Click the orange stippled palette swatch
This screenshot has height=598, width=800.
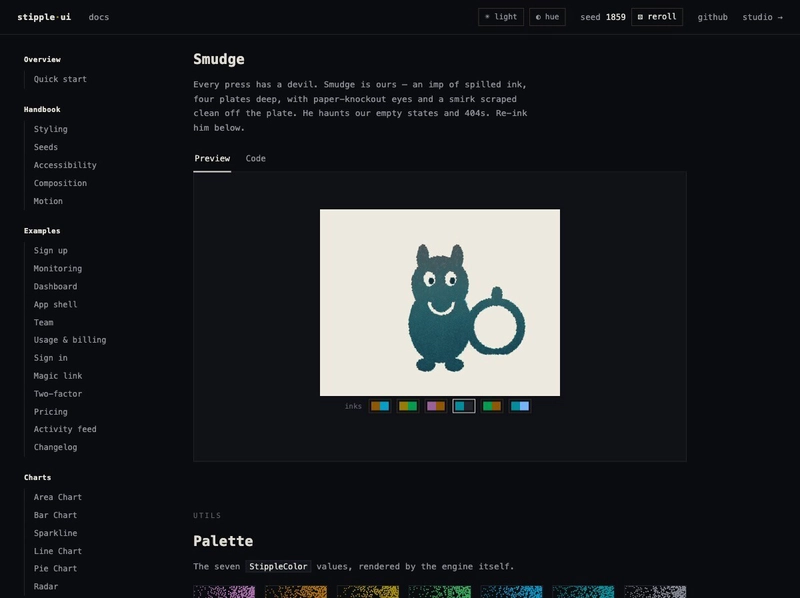pyautogui.click(x=296, y=592)
